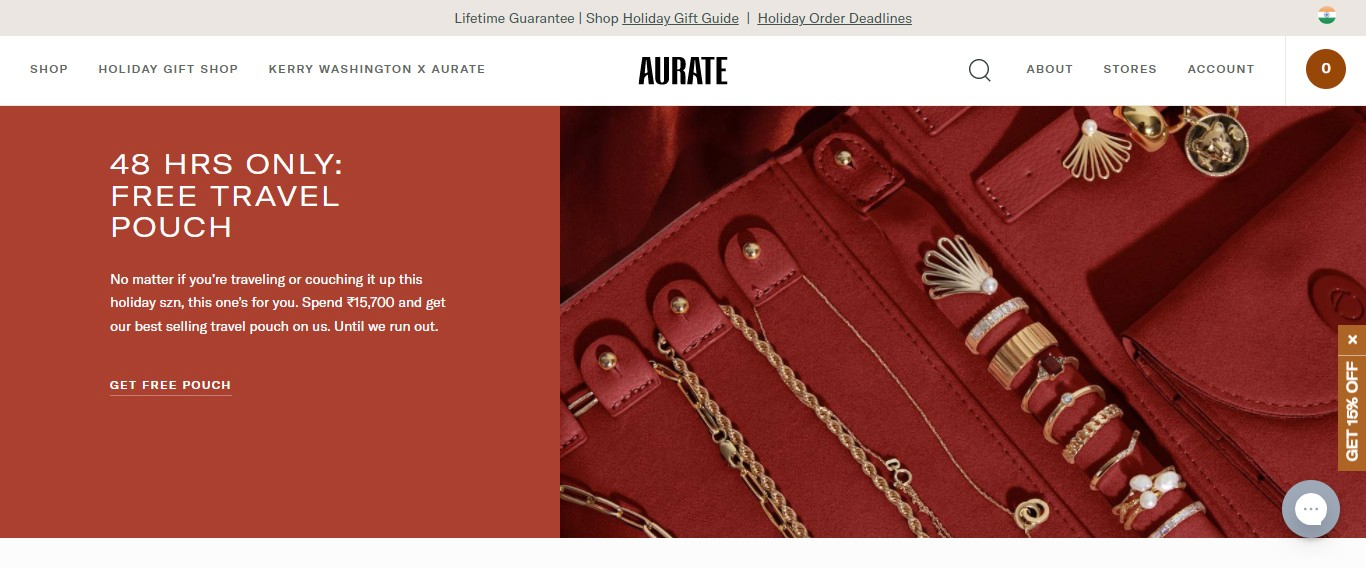This screenshot has width=1366, height=568.
Task: Open the ACCOUNT page
Action: pos(1221,69)
